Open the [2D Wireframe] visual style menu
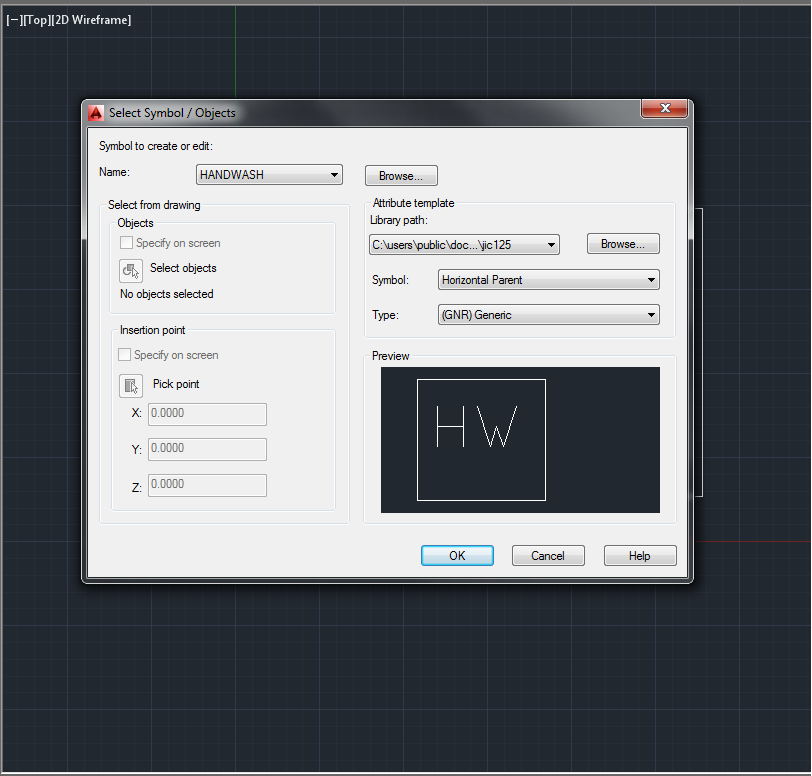 tap(91, 20)
